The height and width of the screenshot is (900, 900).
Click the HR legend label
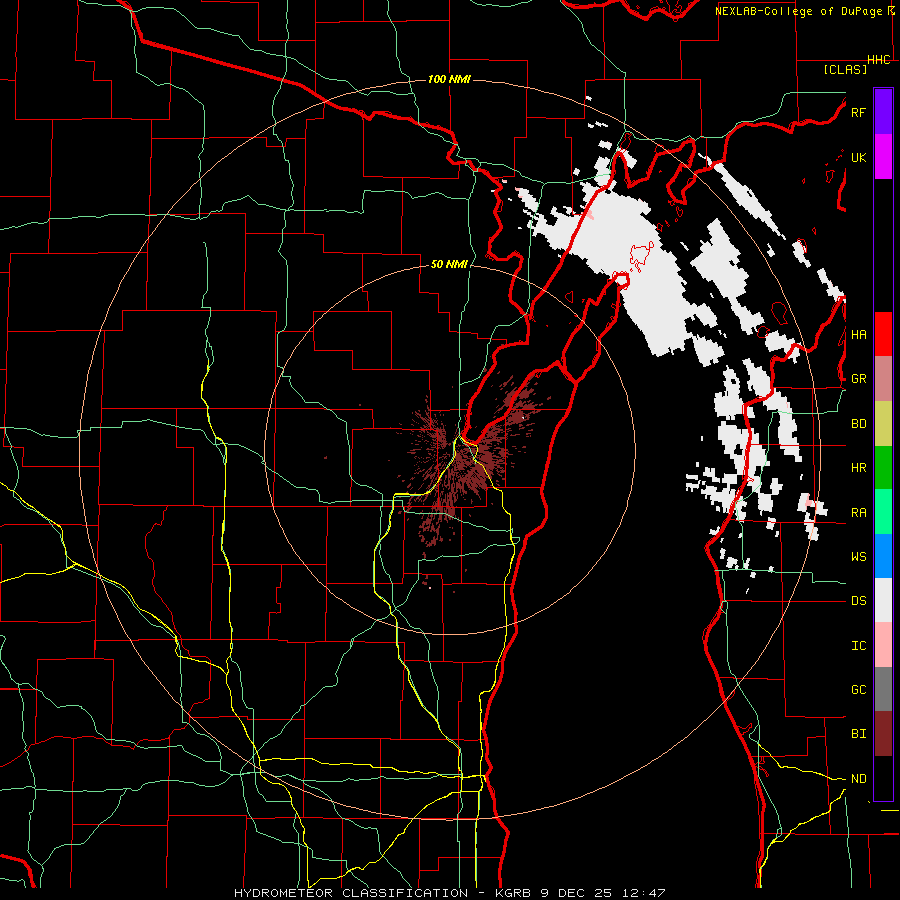858,468
